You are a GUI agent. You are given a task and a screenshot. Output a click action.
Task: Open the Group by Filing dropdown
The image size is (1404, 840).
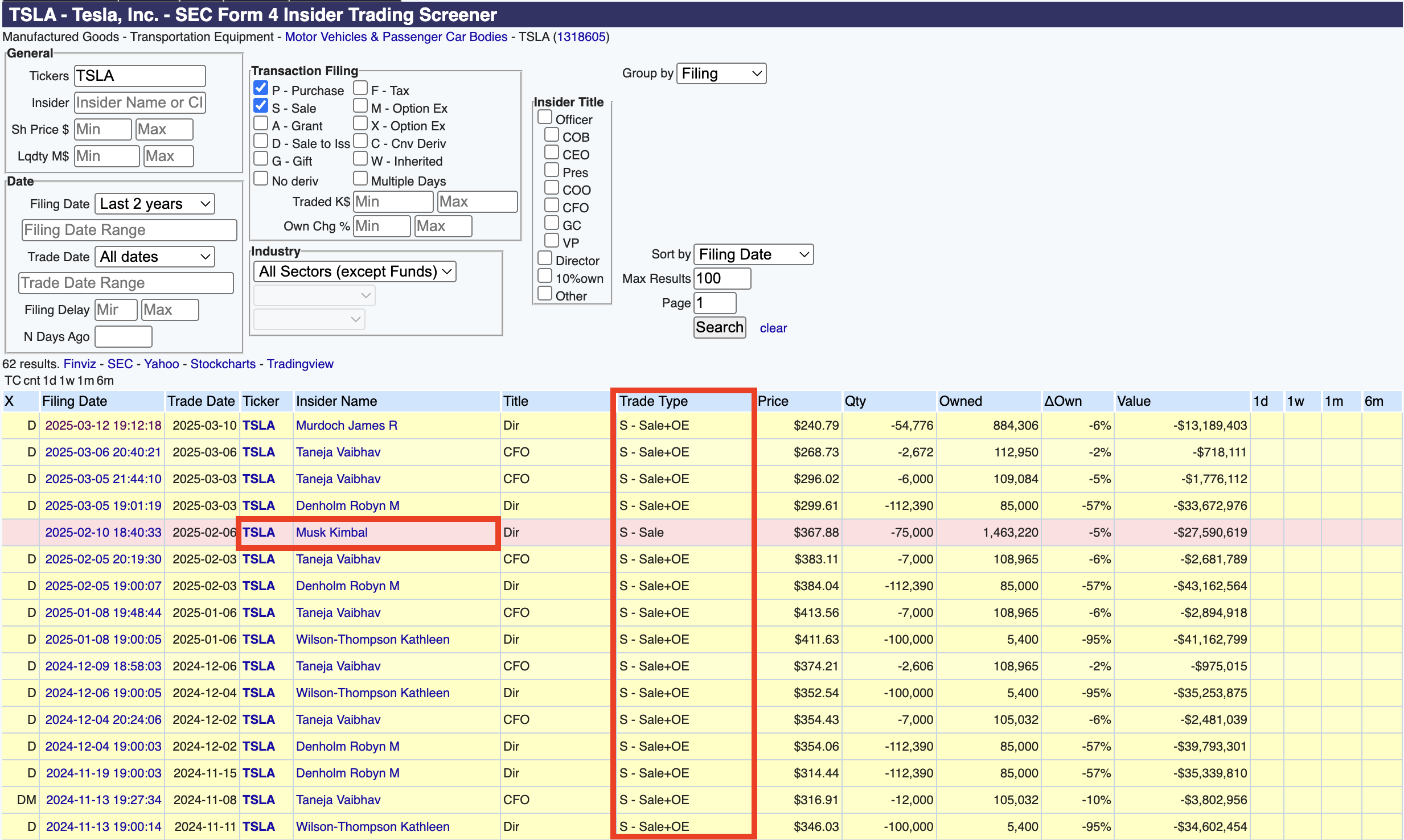(x=721, y=73)
